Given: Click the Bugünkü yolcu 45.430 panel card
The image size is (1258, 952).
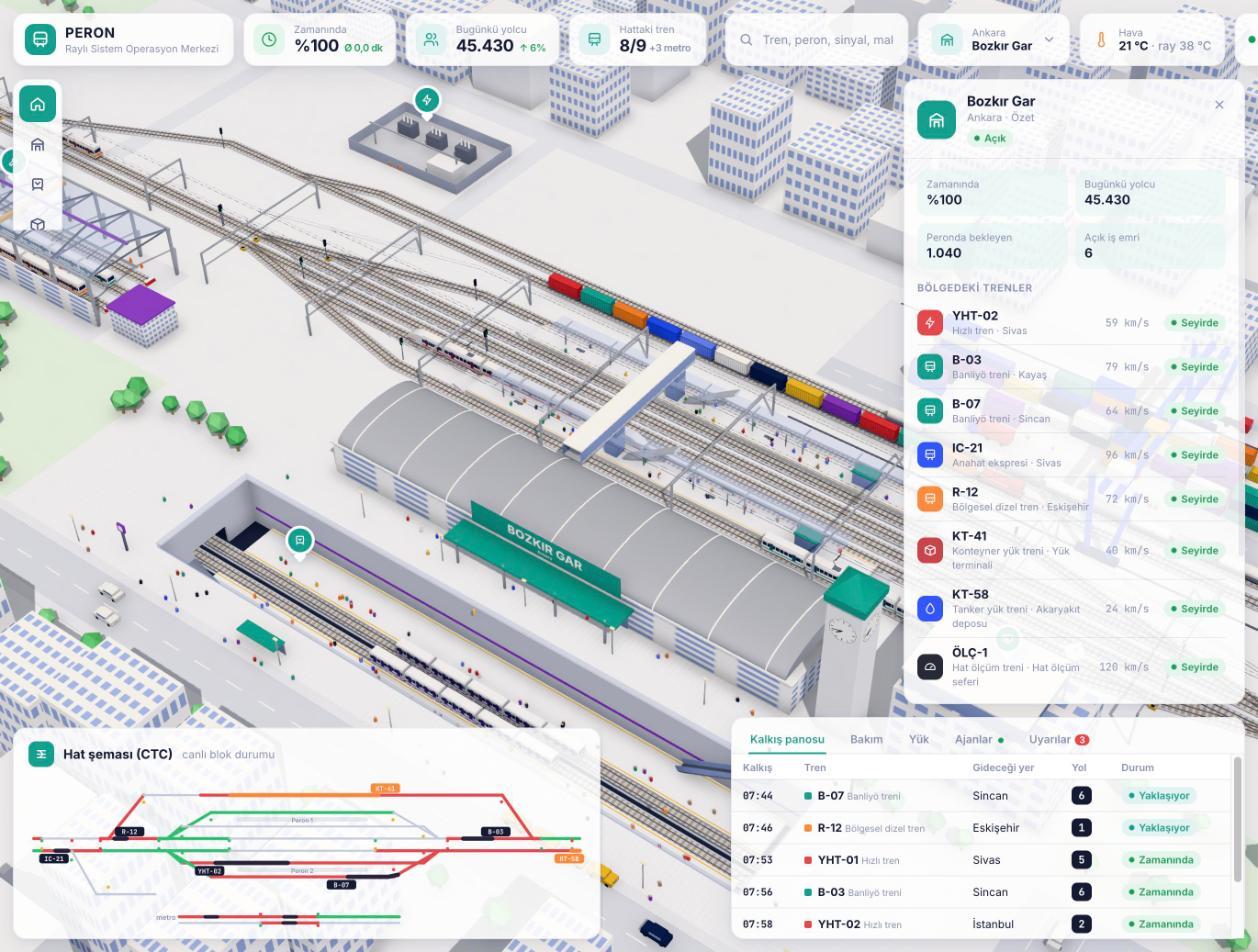Looking at the screenshot, I should point(1151,192).
